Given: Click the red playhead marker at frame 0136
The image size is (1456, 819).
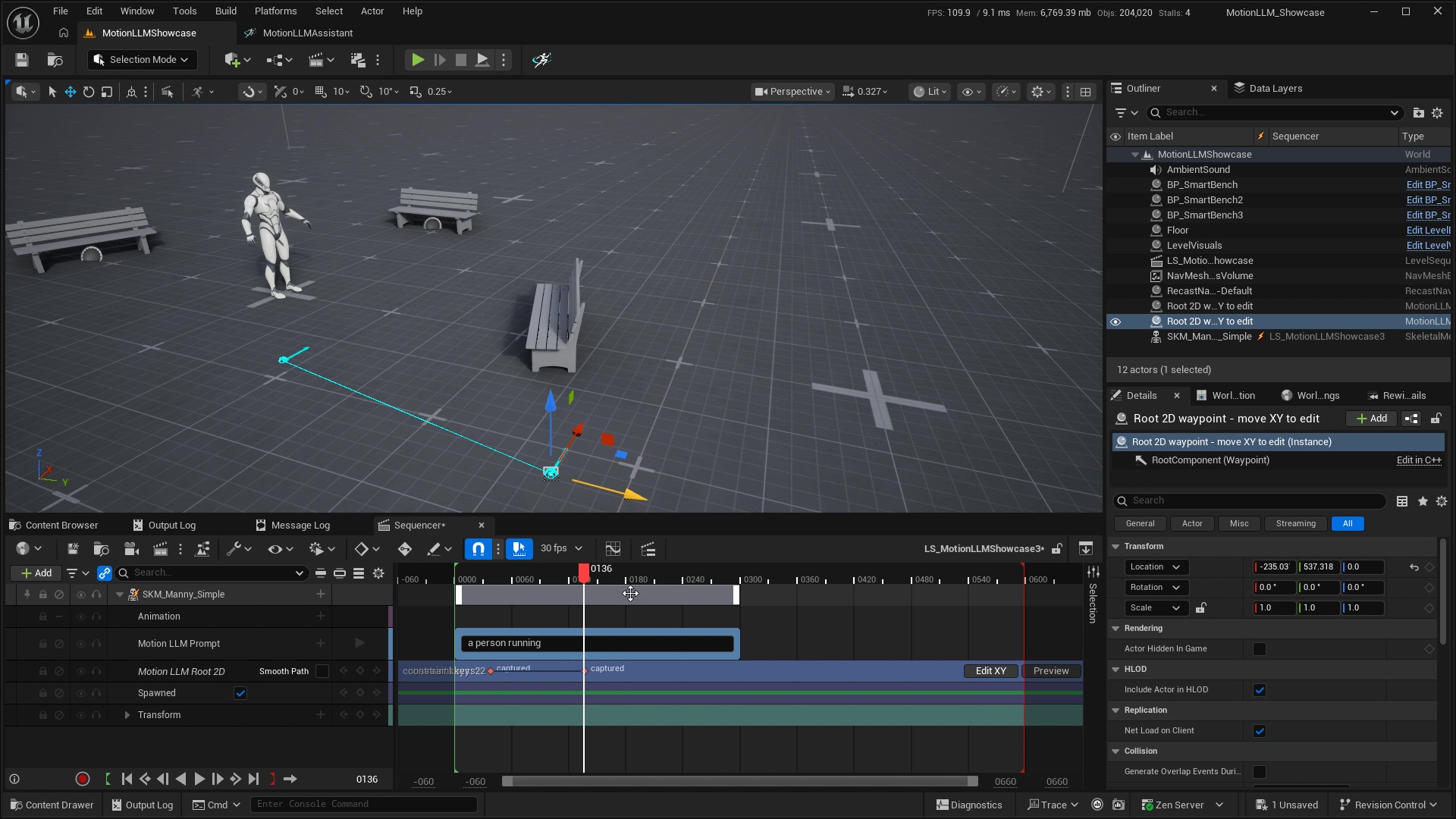Looking at the screenshot, I should coord(583,573).
